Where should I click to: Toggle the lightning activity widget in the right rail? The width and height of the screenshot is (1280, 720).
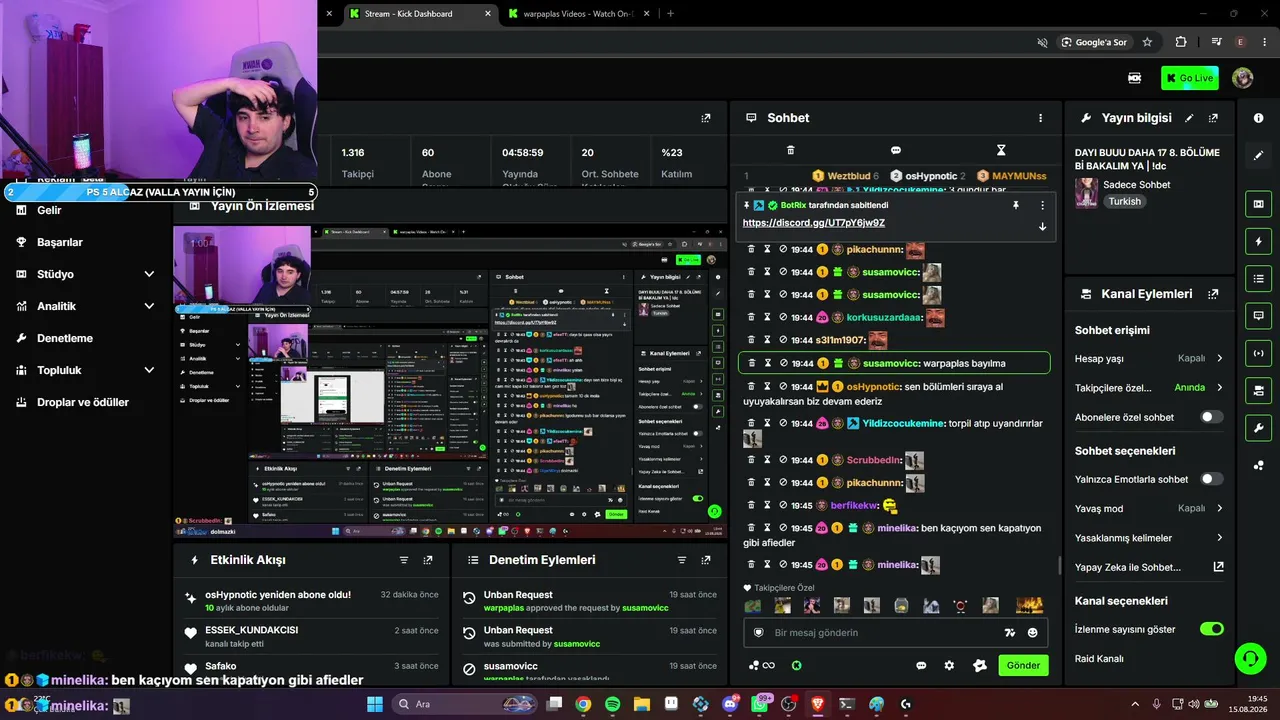point(1258,241)
